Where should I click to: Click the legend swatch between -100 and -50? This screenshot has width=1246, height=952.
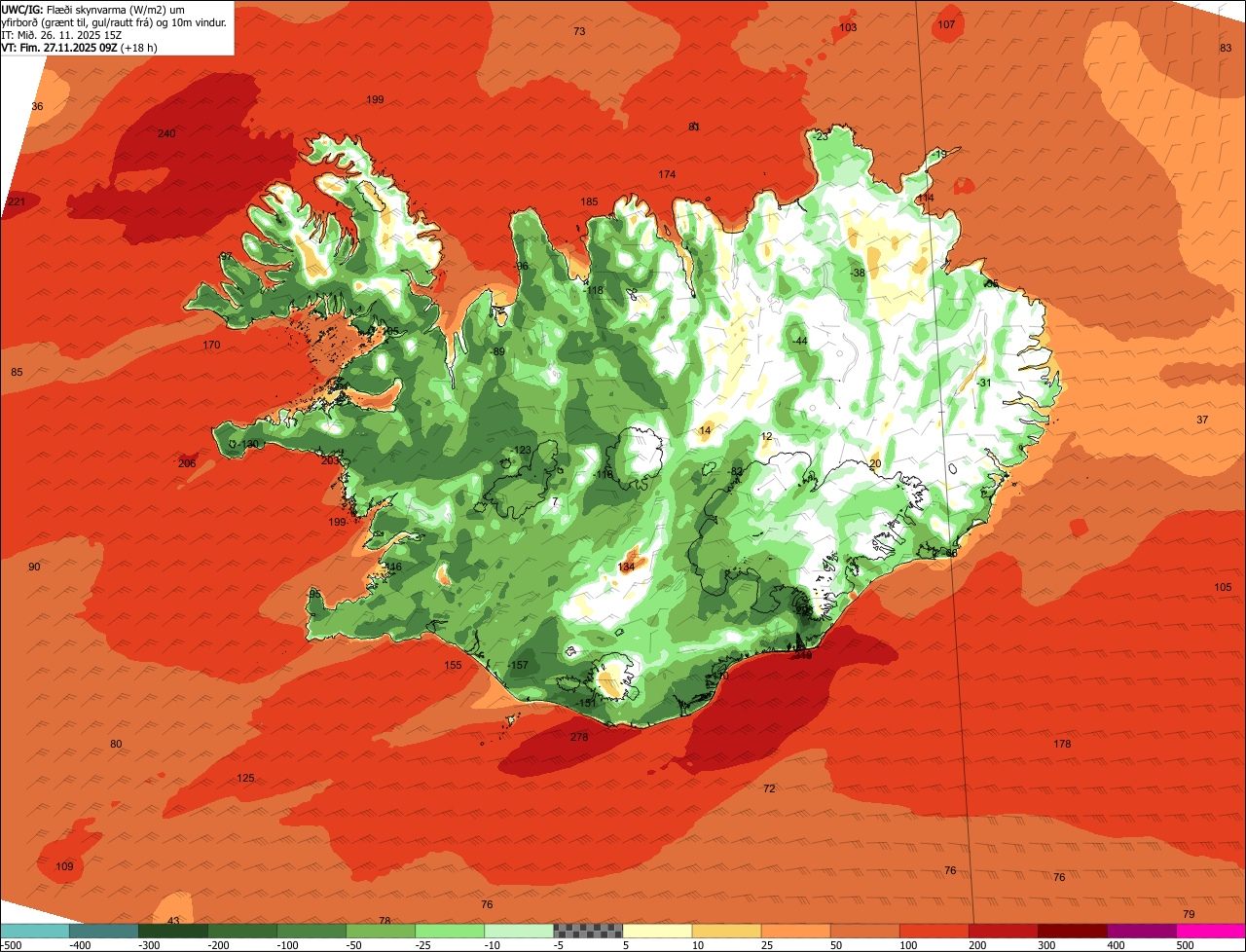click(311, 931)
